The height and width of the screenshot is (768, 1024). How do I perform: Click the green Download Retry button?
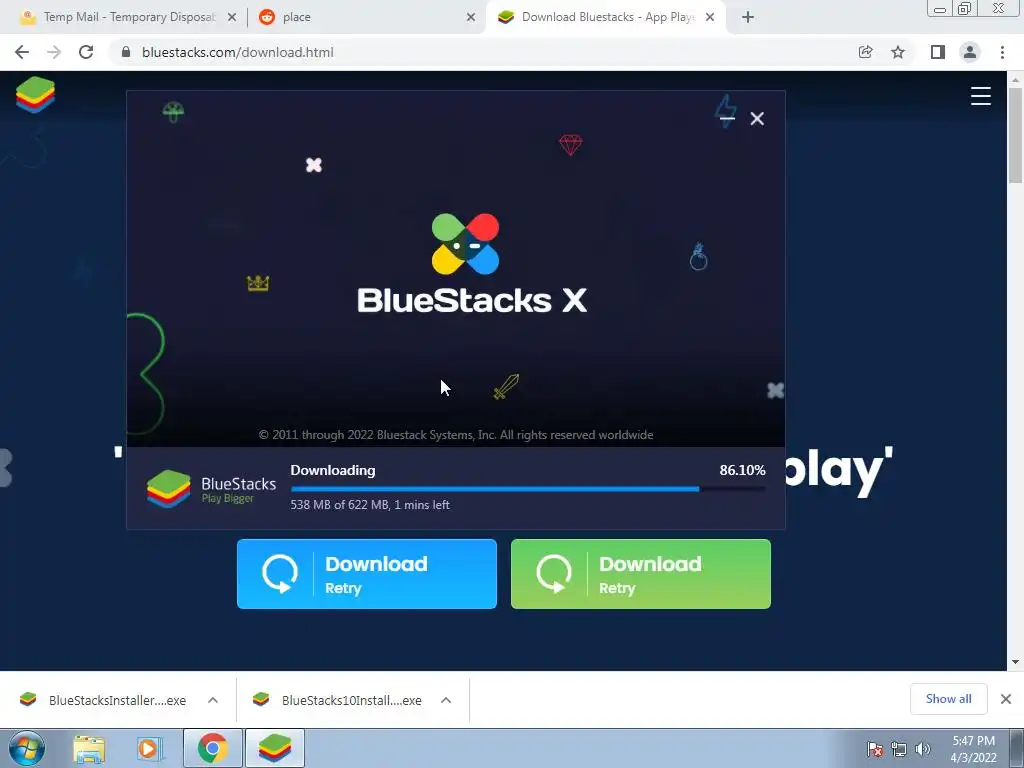coord(641,574)
